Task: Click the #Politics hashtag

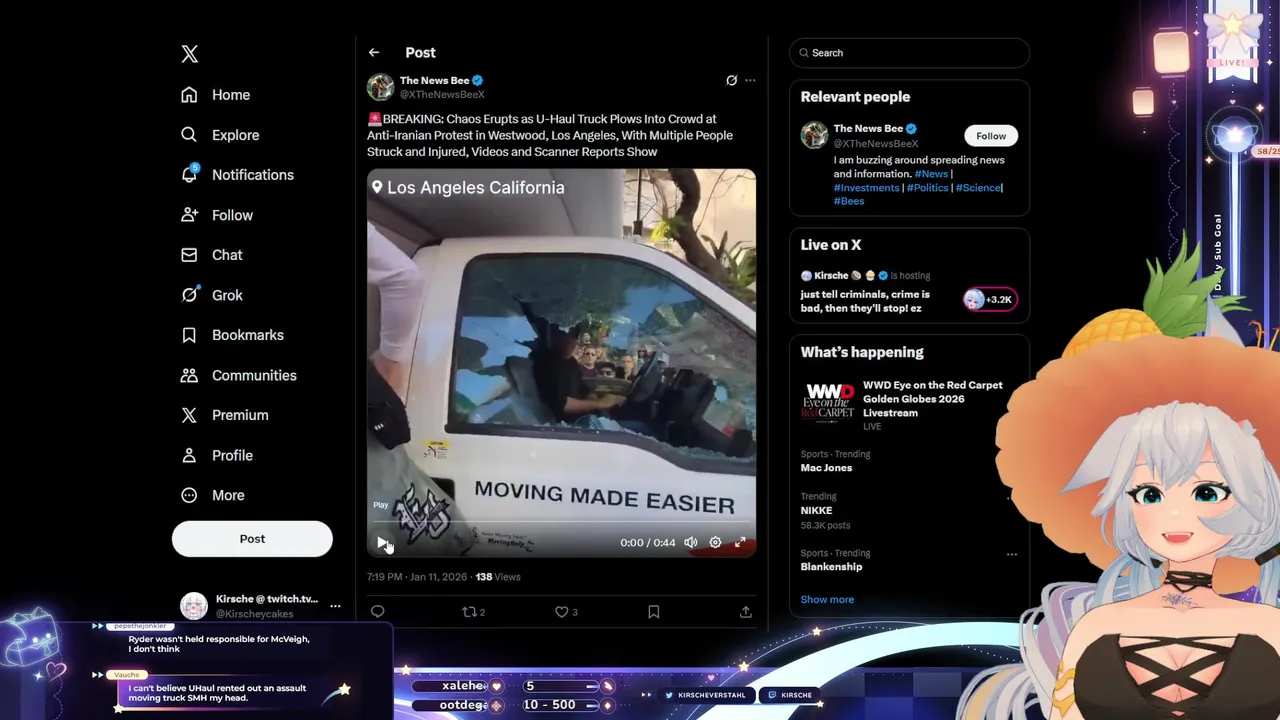Action: [x=927, y=187]
